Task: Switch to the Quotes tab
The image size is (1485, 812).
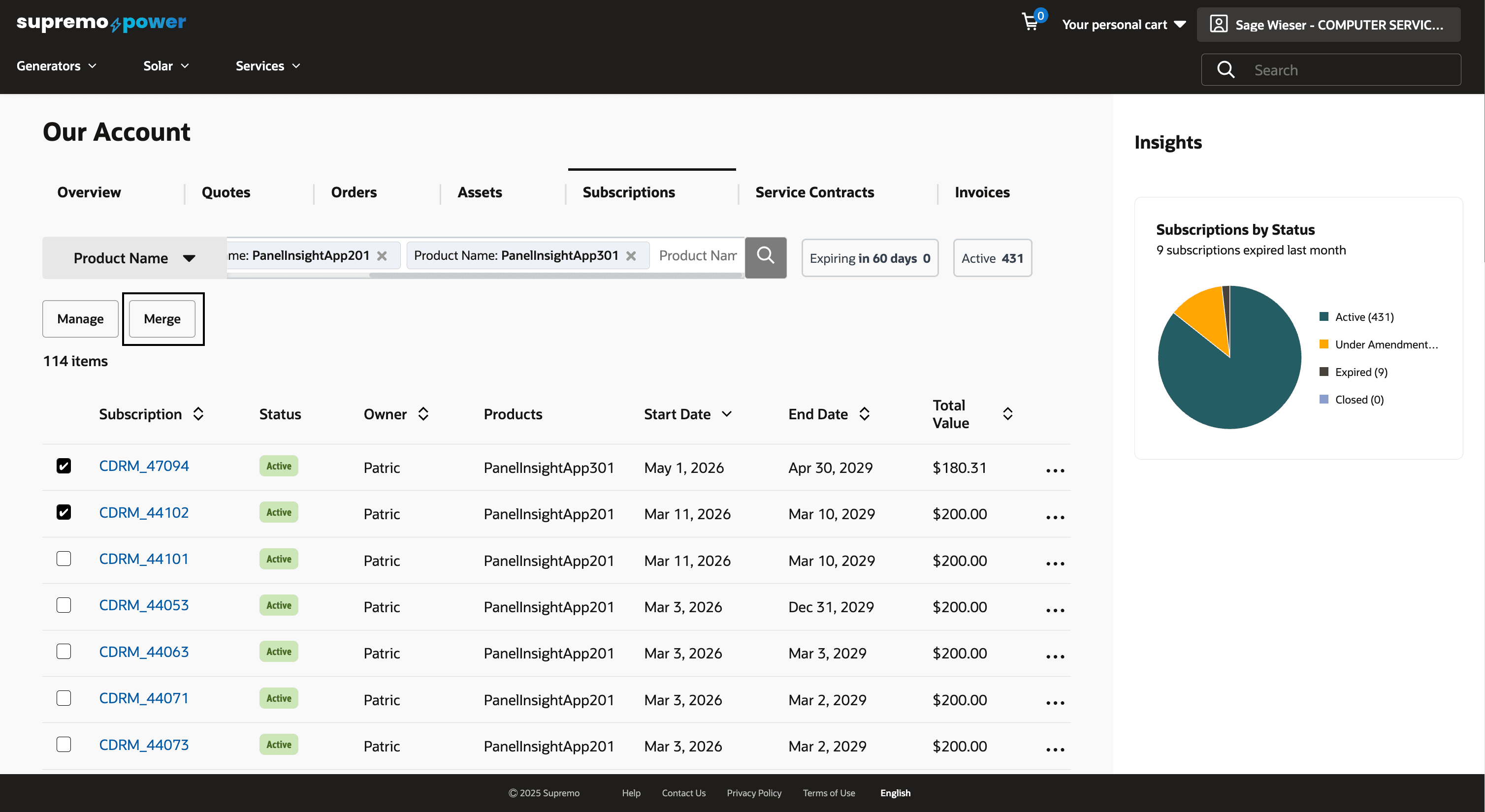Action: (226, 192)
